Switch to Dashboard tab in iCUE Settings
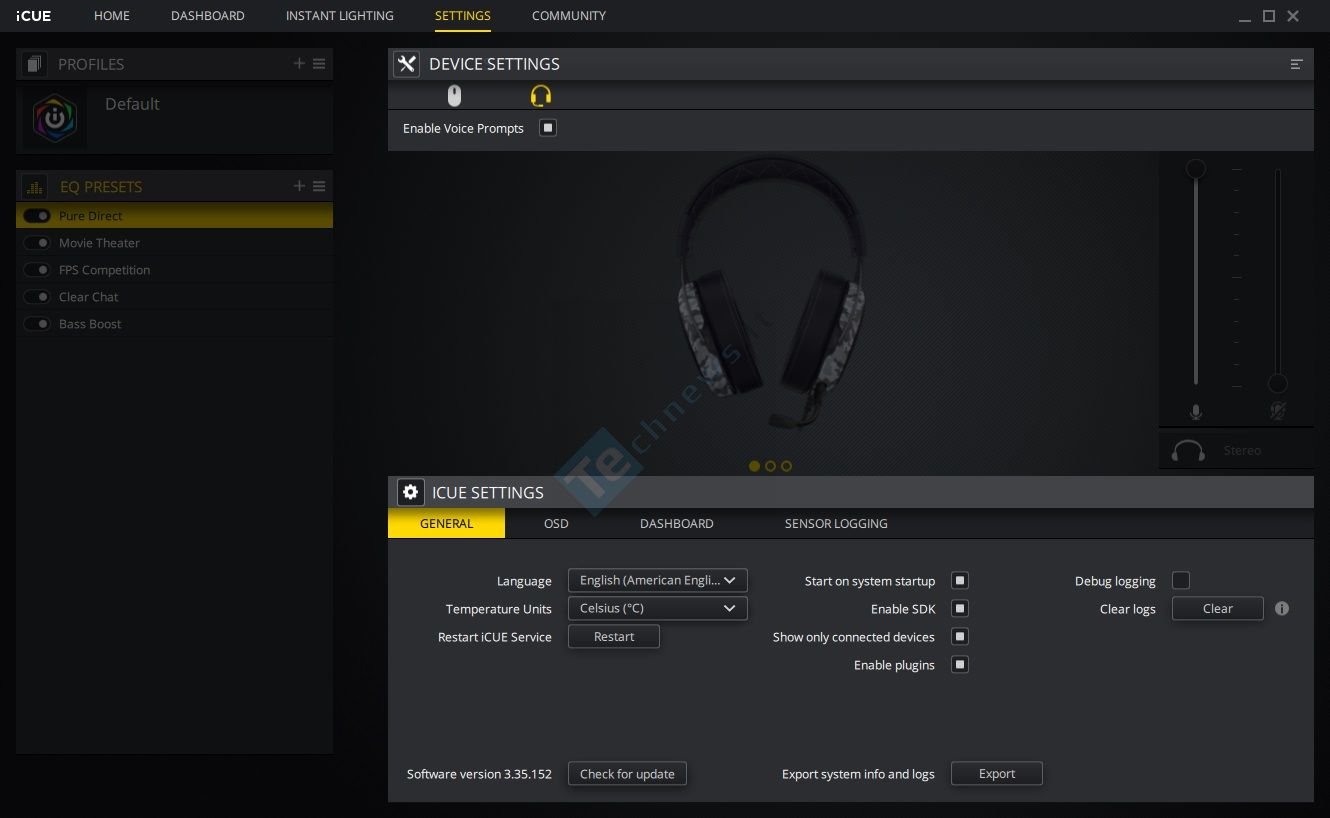Screen dimensions: 1330x818 click(x=677, y=524)
